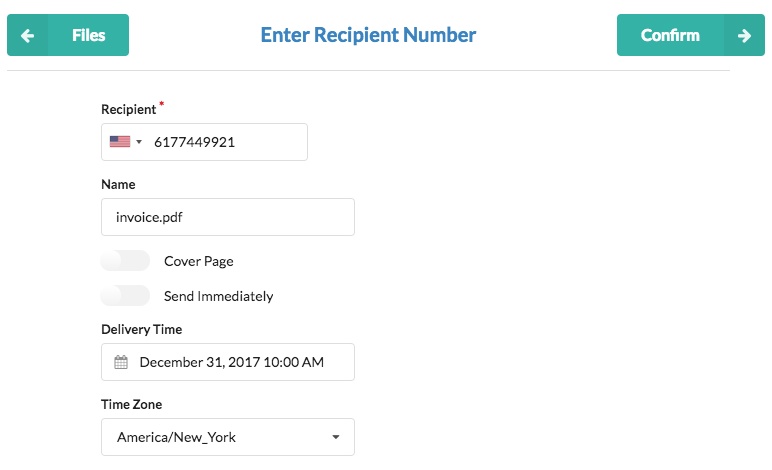Click the Time Zone dropdown arrow
772x470 pixels.
pyautogui.click(x=336, y=437)
